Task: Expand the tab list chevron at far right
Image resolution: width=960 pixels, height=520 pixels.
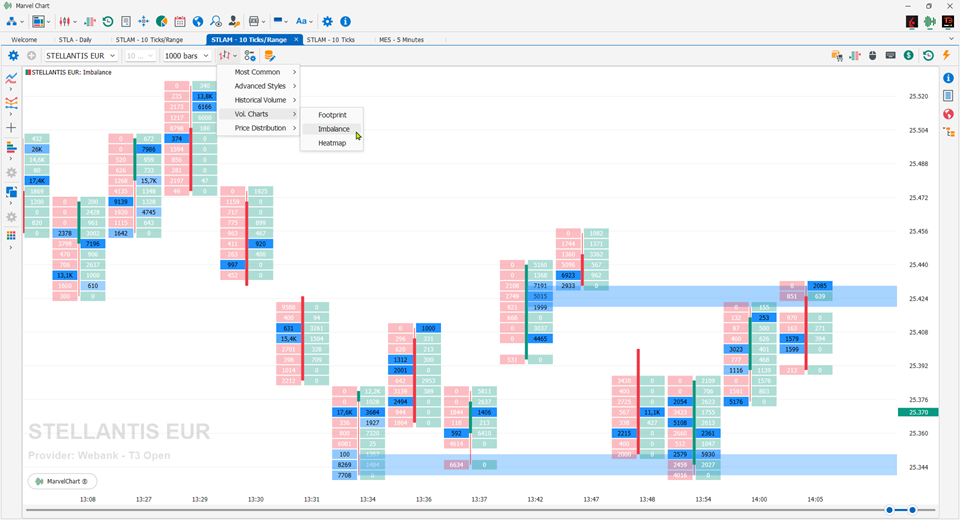Action: pyautogui.click(x=951, y=39)
